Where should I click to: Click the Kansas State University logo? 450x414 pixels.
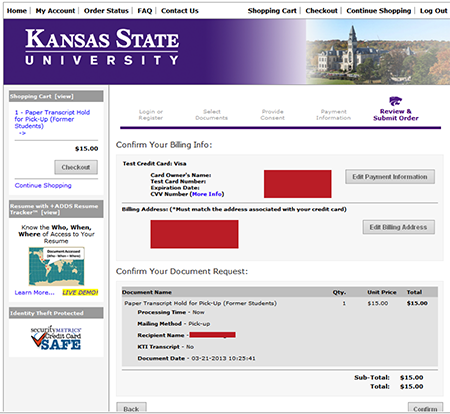click(102, 47)
